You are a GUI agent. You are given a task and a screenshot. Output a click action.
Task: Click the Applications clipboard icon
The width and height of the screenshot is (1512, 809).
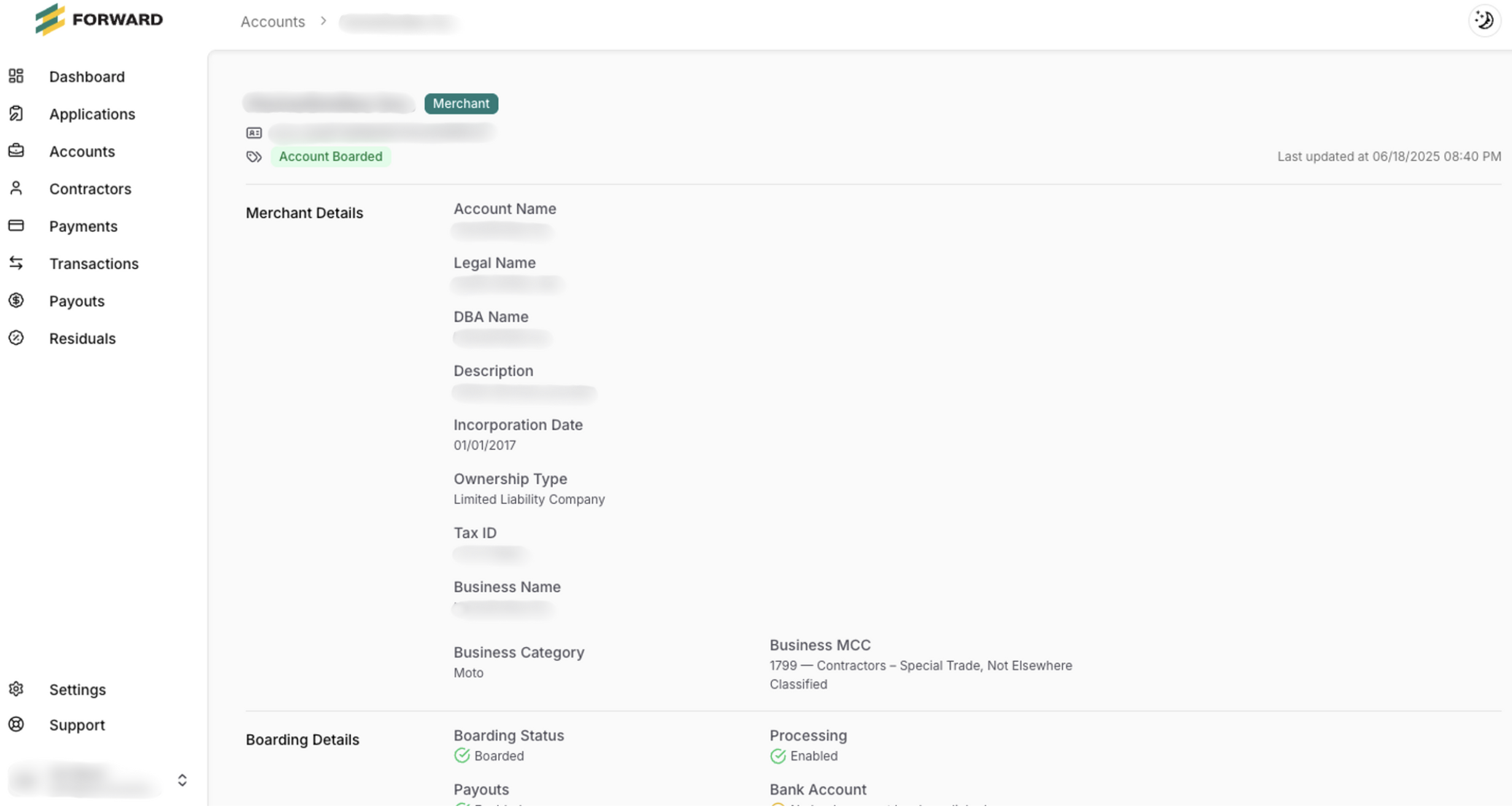tap(16, 114)
